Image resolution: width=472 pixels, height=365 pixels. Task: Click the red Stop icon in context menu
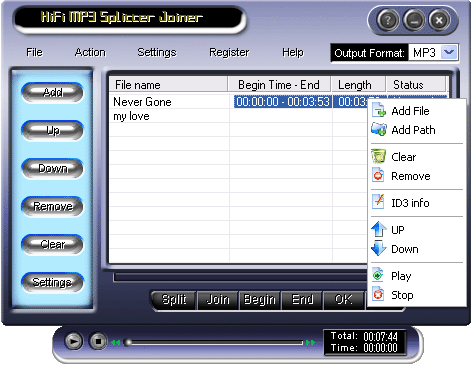378,295
